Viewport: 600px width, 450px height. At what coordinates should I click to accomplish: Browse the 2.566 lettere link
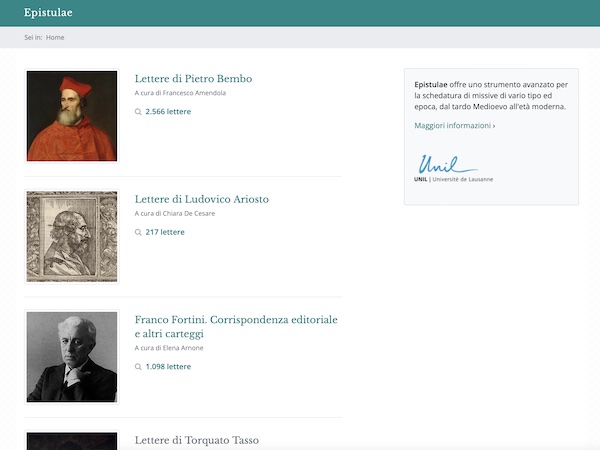168,112
